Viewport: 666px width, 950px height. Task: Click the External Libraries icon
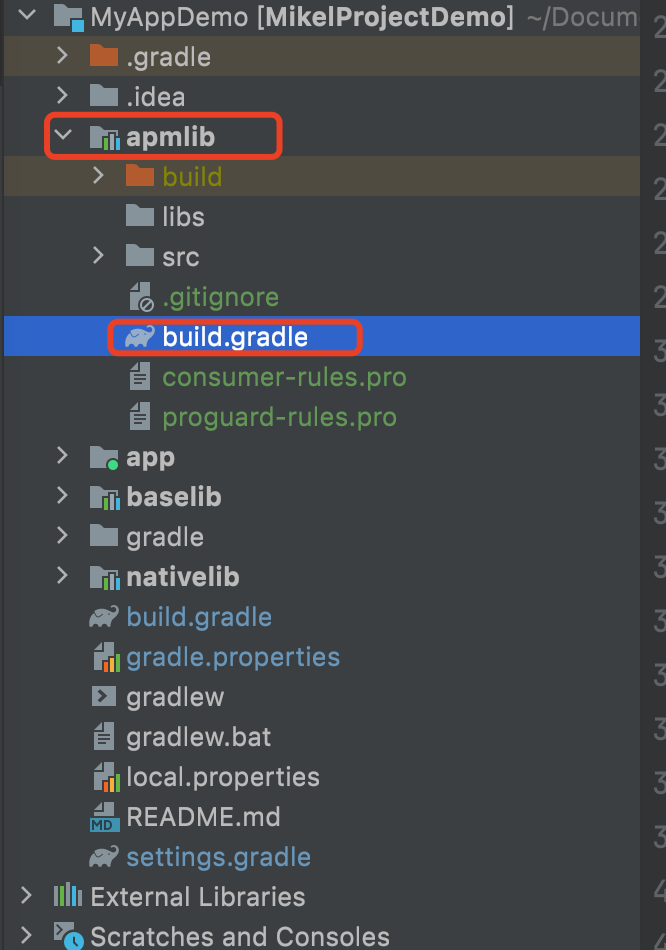[68, 895]
